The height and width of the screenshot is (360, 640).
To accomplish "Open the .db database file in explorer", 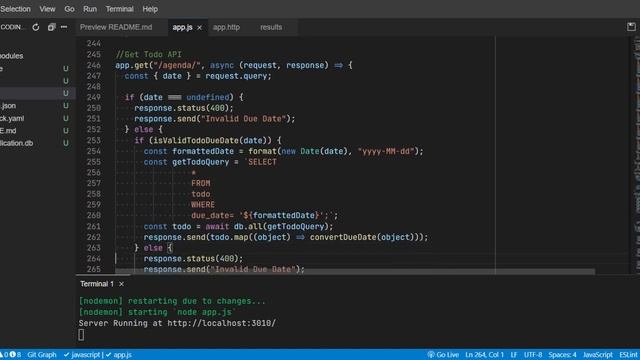I will coord(16,143).
